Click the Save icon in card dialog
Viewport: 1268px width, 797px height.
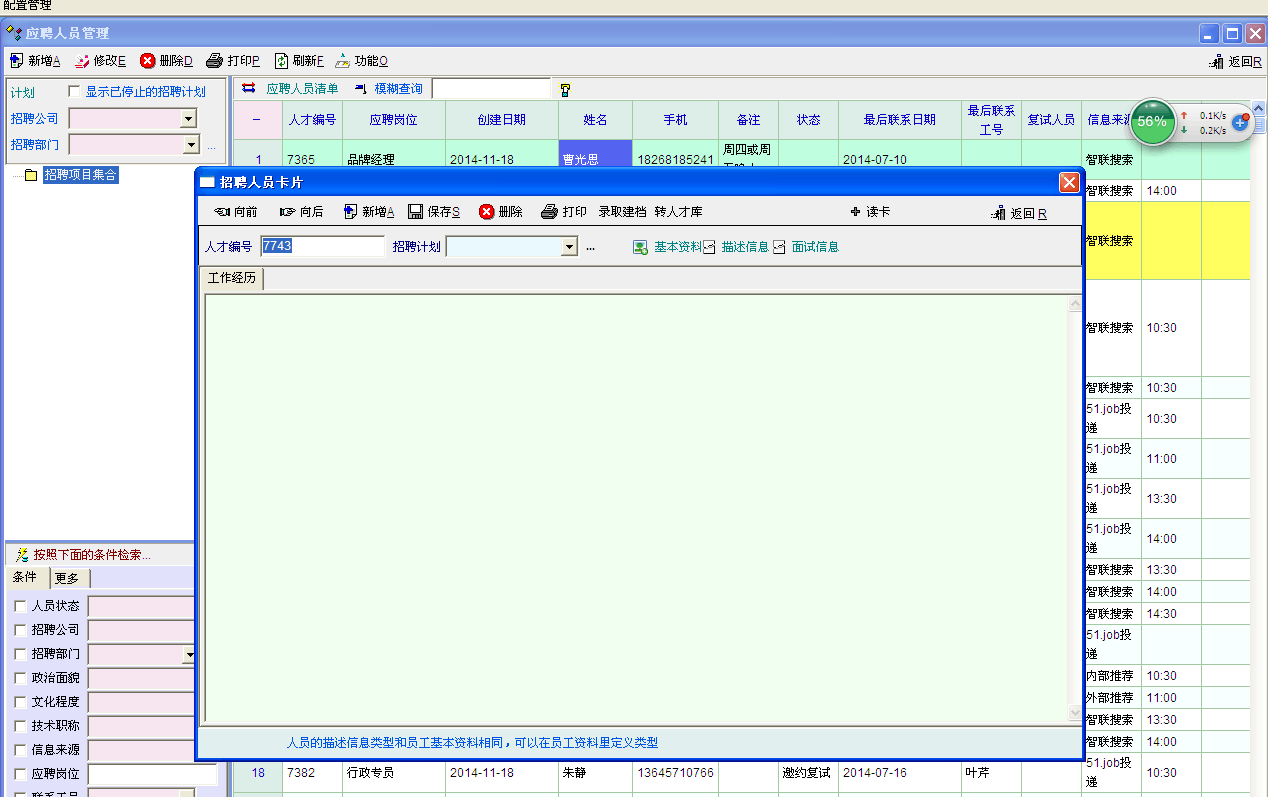point(416,212)
